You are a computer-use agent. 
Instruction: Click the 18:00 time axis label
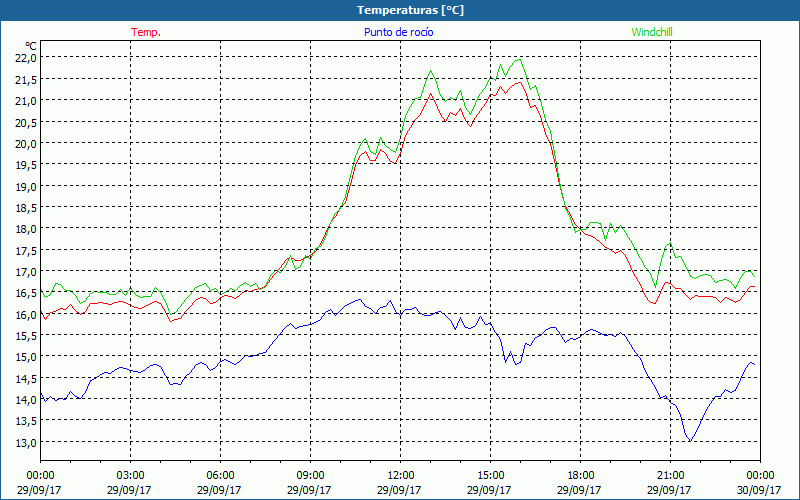pos(581,476)
